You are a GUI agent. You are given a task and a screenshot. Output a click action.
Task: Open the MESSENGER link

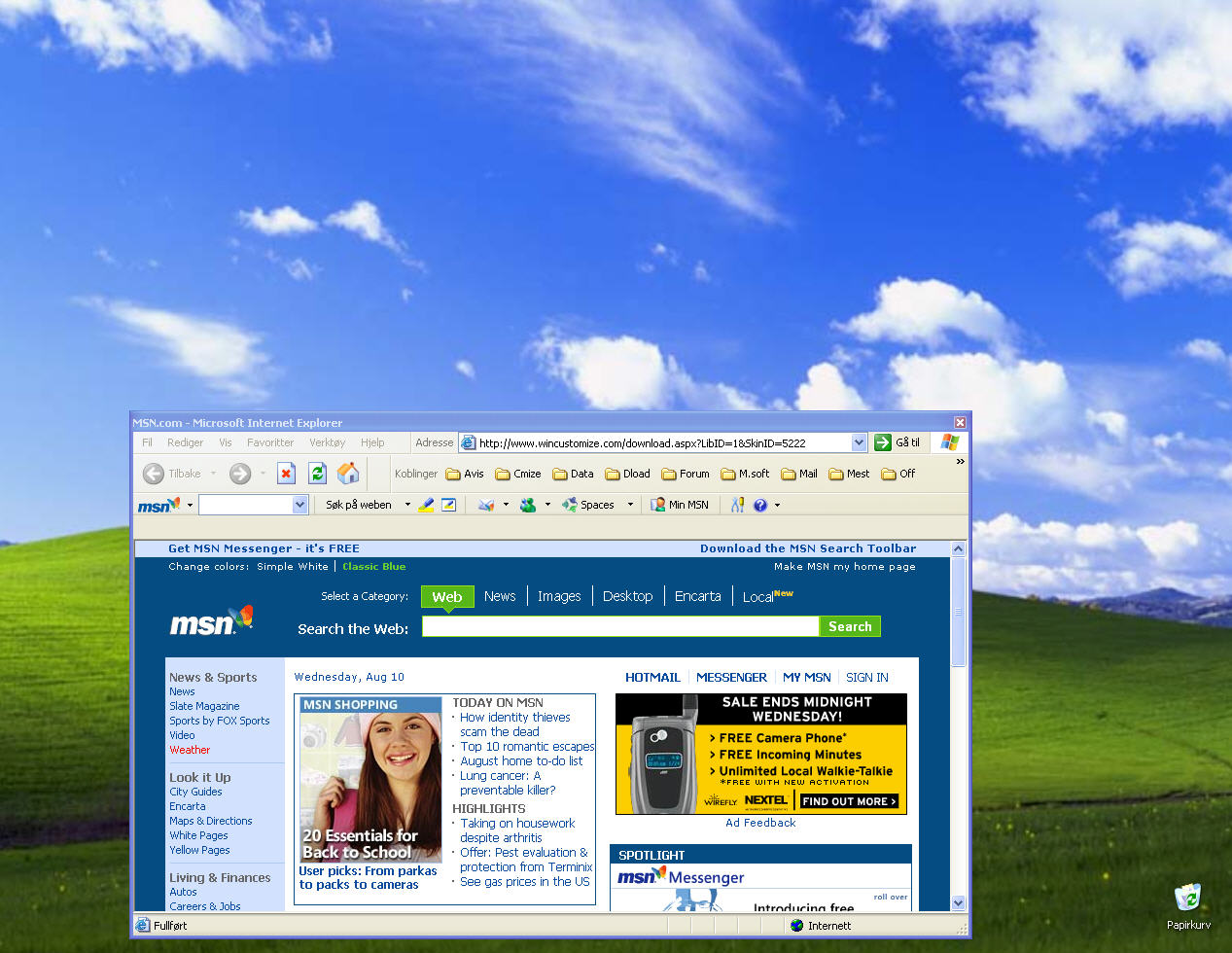731,678
